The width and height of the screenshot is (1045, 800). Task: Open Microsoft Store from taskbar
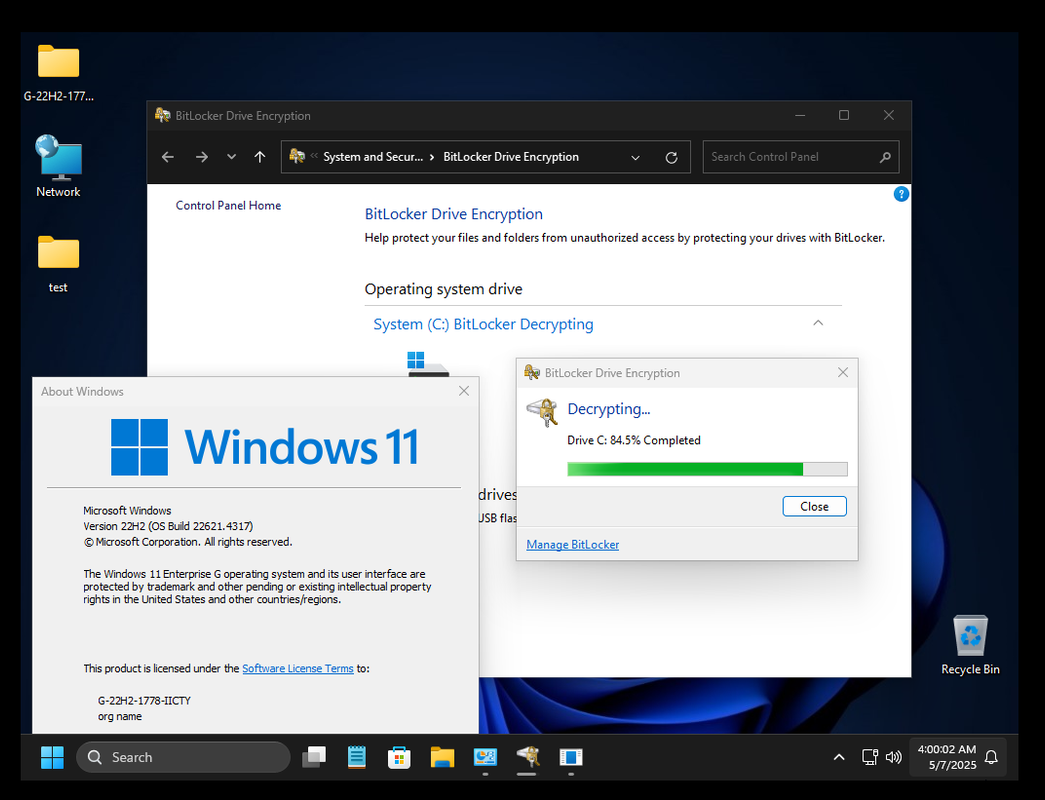[399, 757]
